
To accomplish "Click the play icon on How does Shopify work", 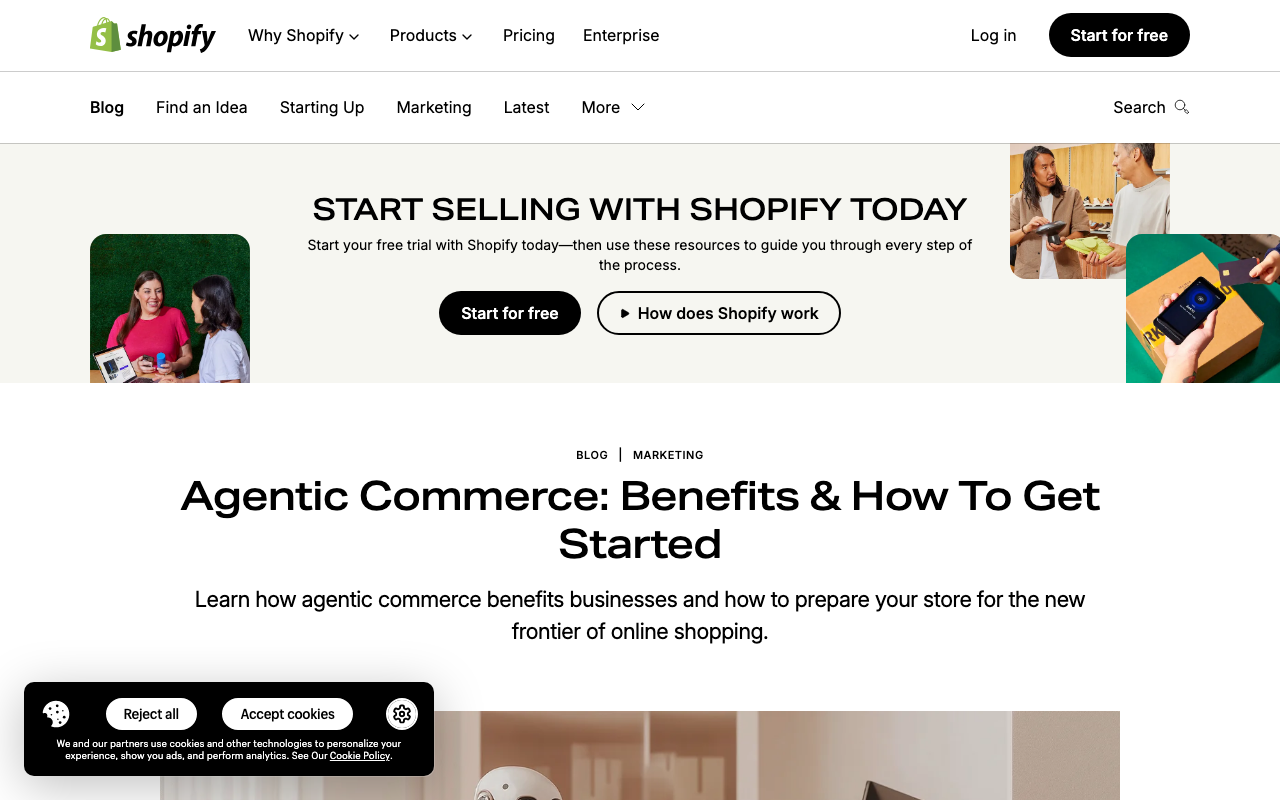I will tap(624, 312).
